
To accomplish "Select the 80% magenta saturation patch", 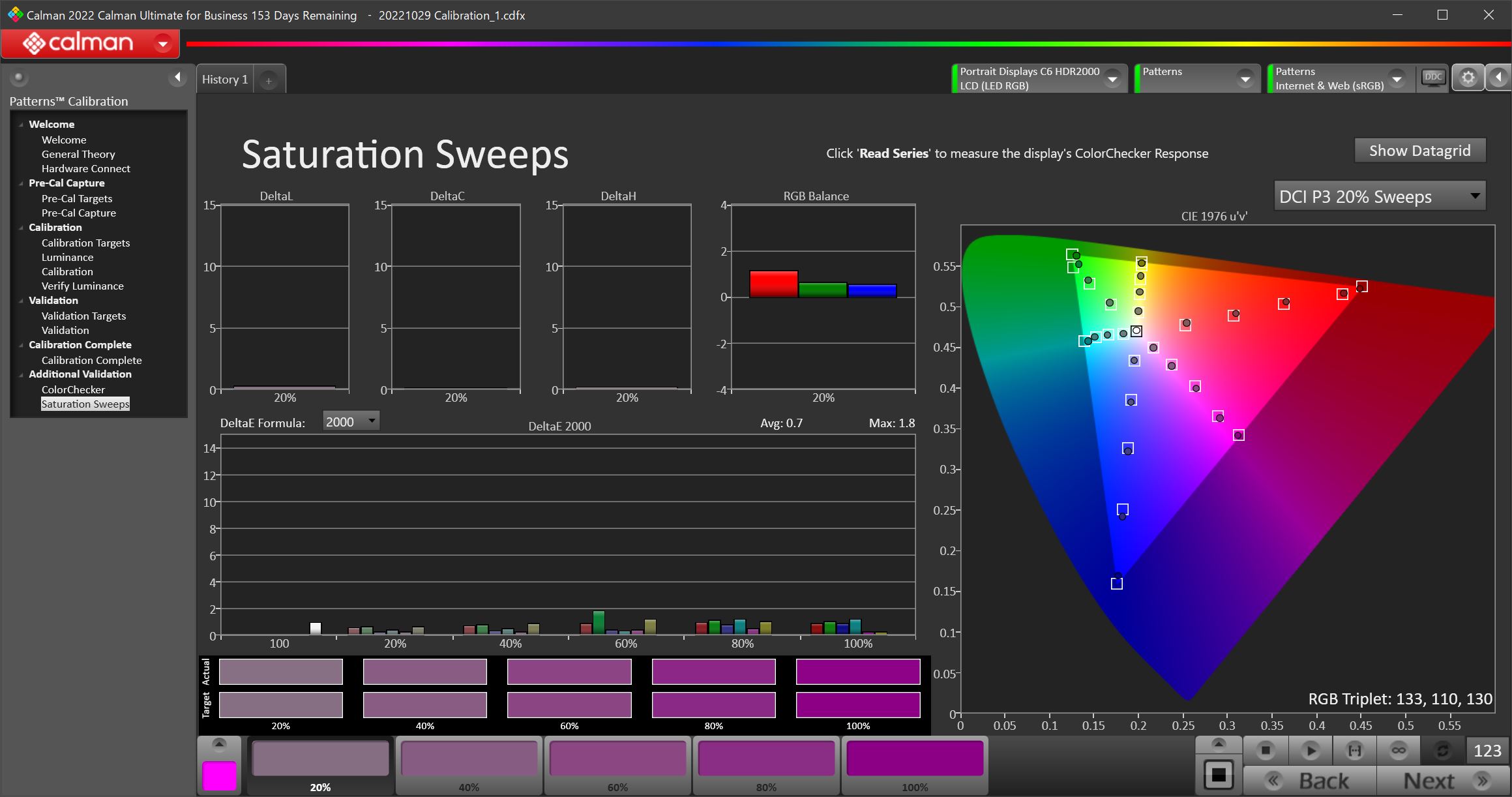I will coord(766,765).
